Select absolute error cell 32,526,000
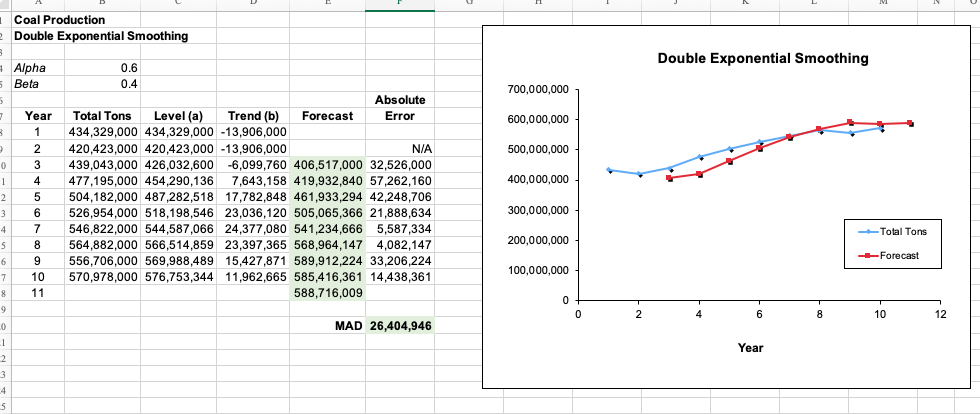 (x=401, y=164)
